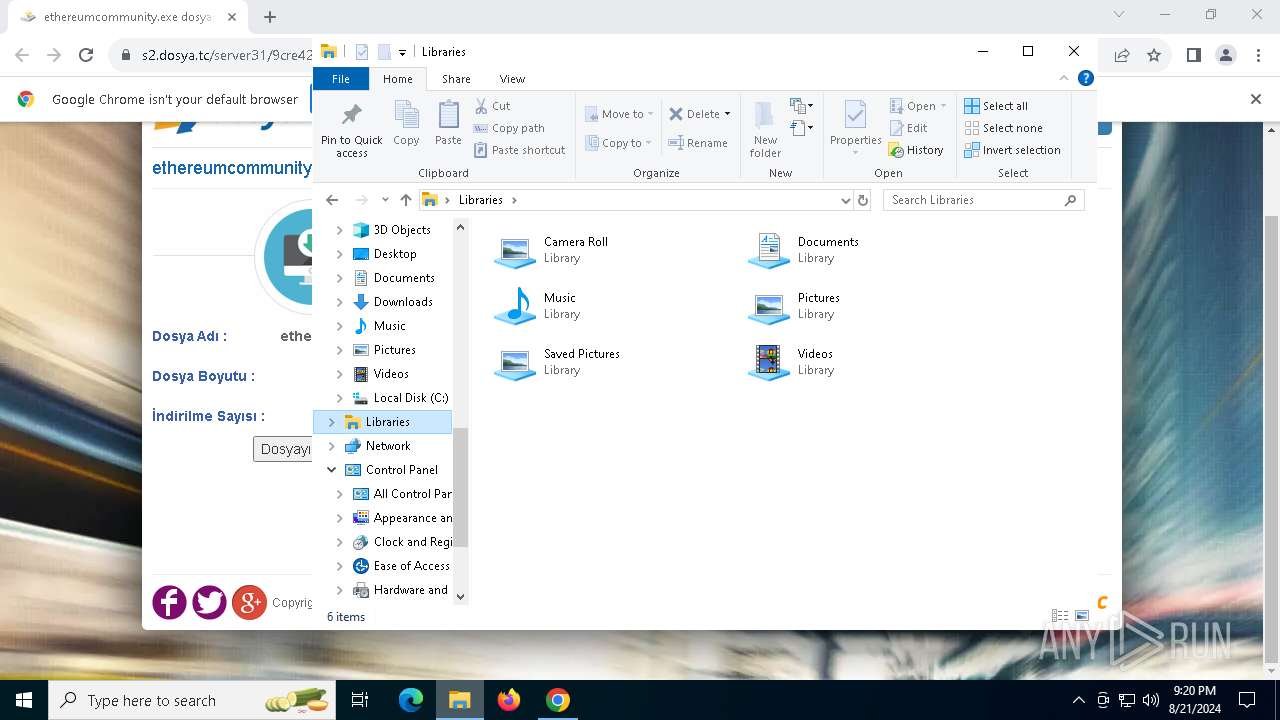Click Chrome reload page button
This screenshot has height=720, width=1280.
[x=86, y=55]
